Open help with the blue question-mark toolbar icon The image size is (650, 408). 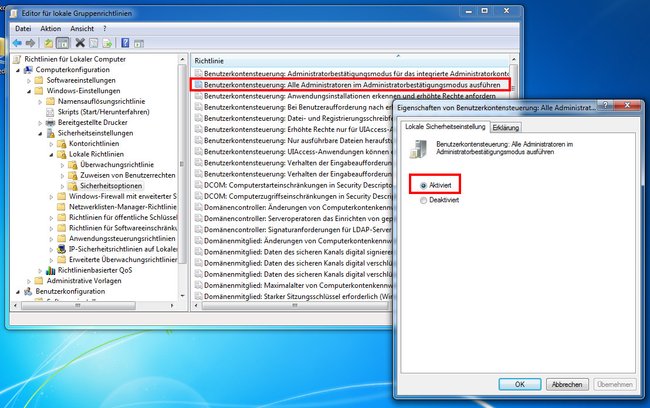pos(125,43)
